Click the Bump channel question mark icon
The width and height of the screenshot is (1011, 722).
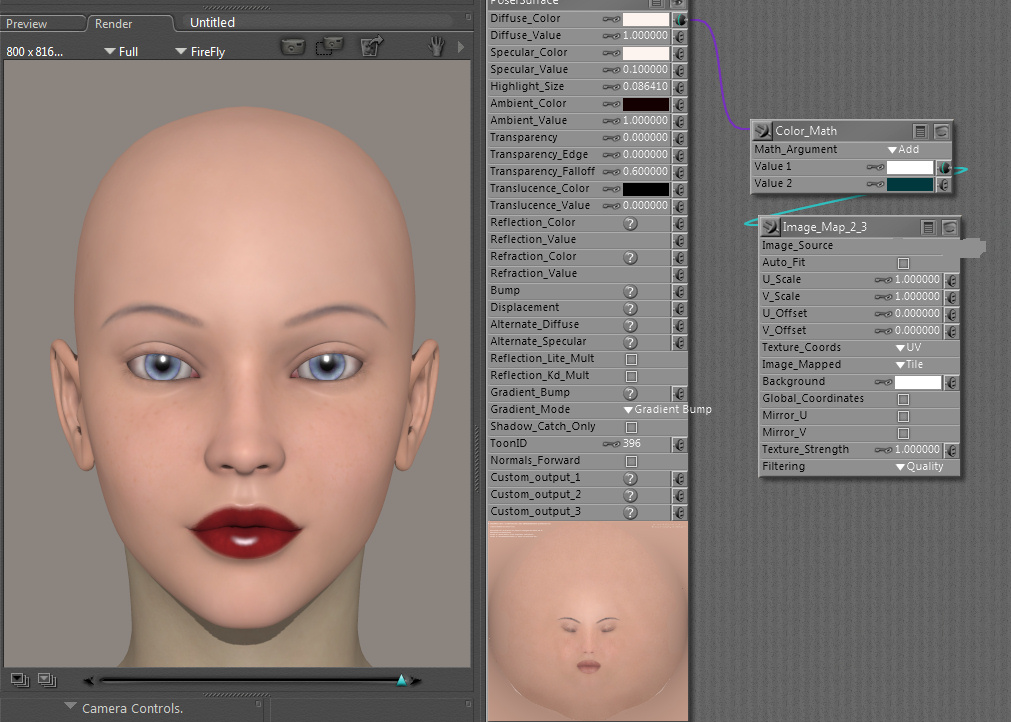coord(630,291)
